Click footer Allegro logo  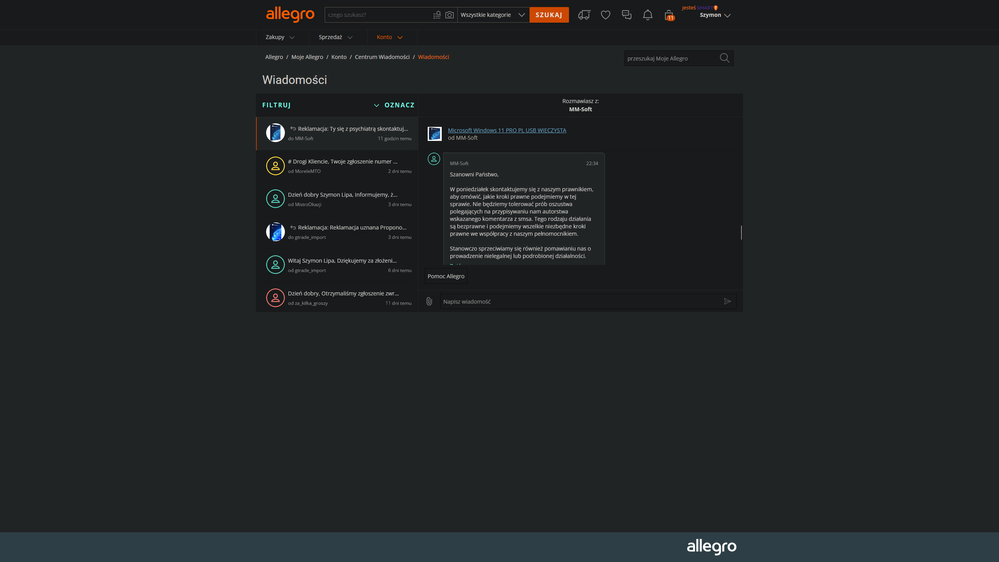pyautogui.click(x=712, y=547)
